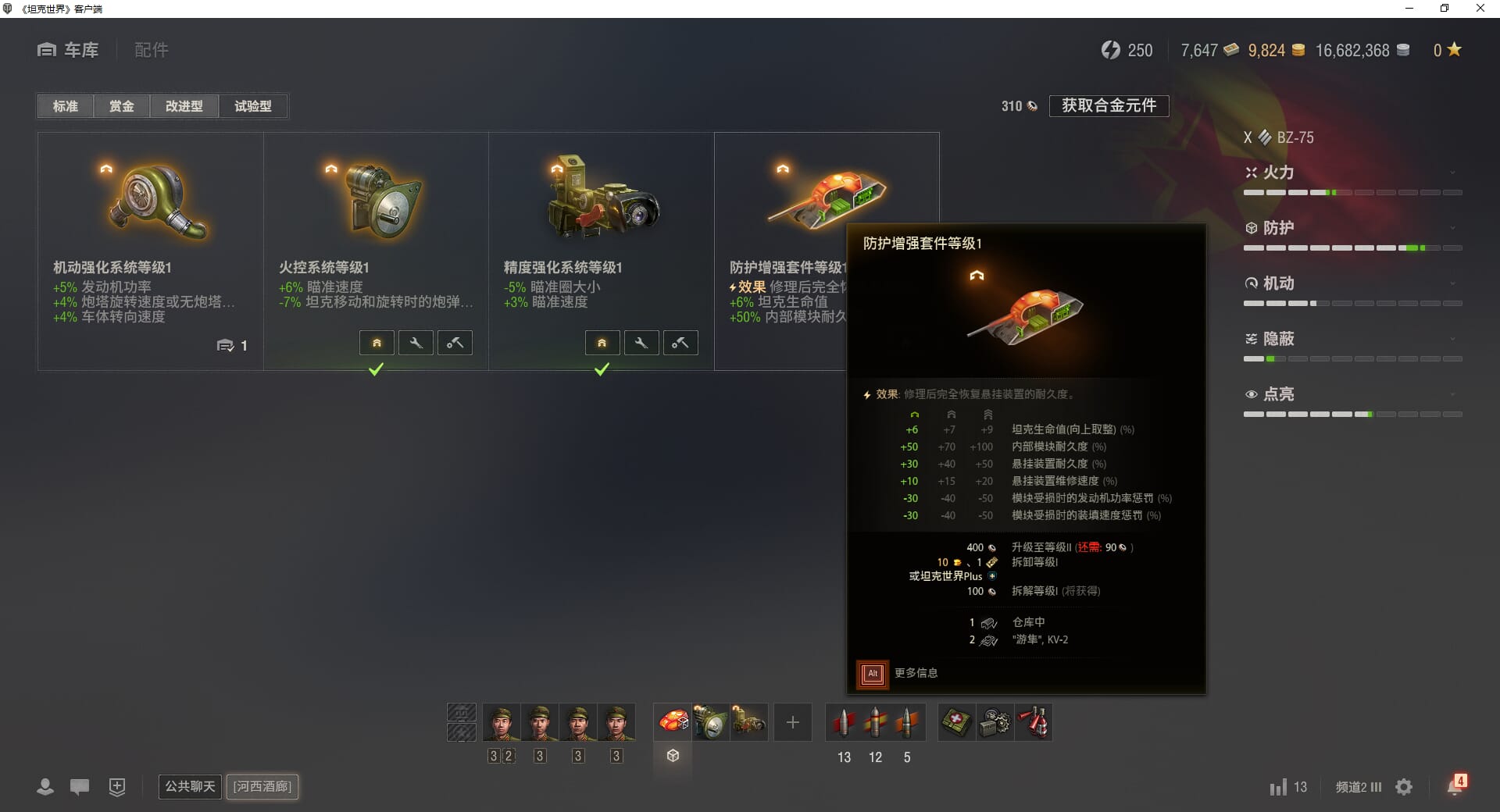Viewport: 1500px width, 812px height.
Task: Open the settings gear icon
Action: pyautogui.click(x=1404, y=787)
